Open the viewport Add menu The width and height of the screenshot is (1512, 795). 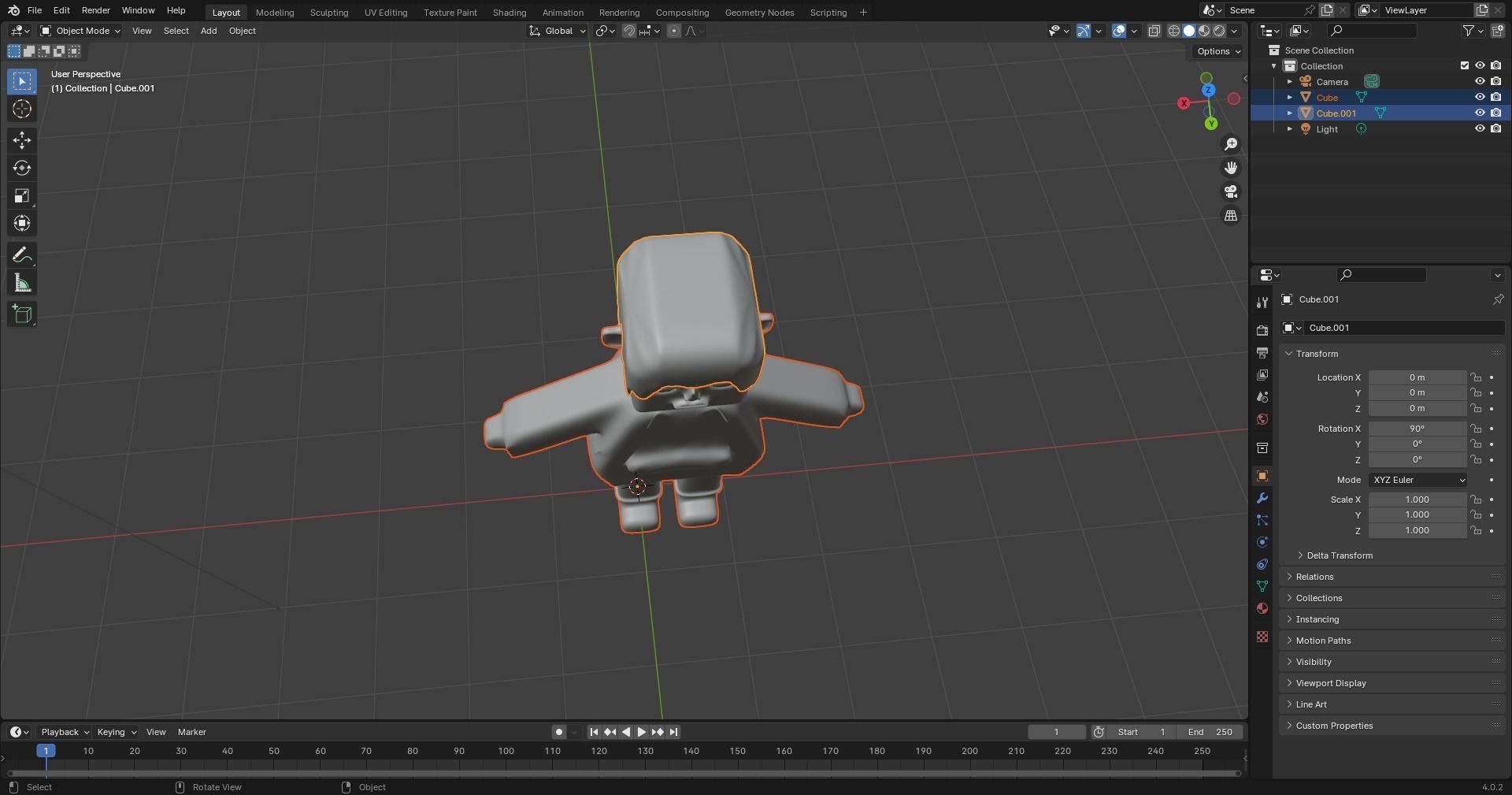point(209,31)
